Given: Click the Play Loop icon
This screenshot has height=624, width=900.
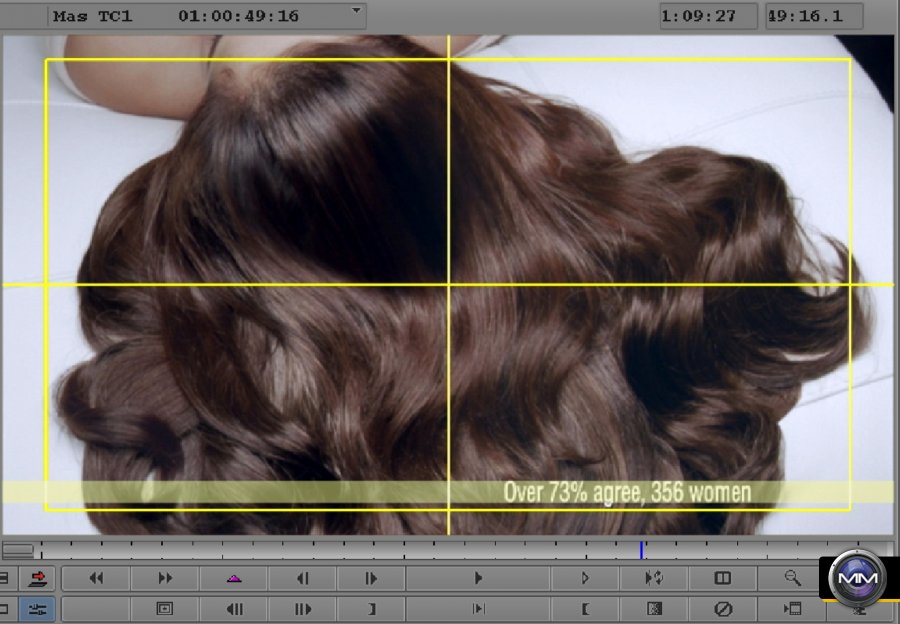Looking at the screenshot, I should [x=654, y=578].
